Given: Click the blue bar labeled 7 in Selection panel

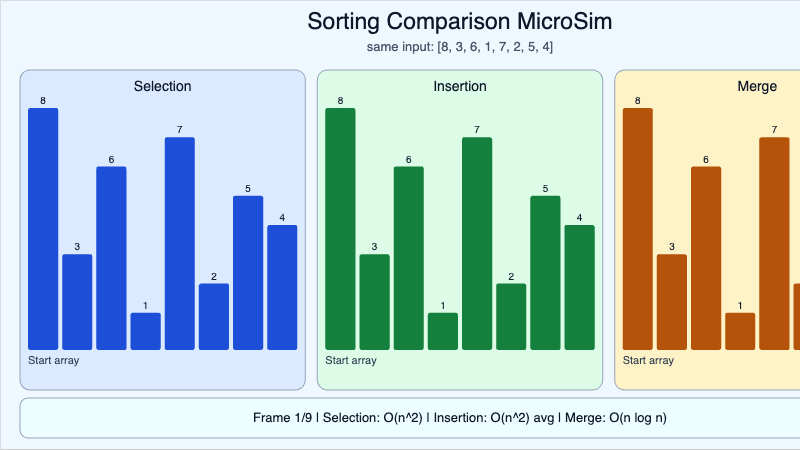Looking at the screenshot, I should click(x=179, y=243).
